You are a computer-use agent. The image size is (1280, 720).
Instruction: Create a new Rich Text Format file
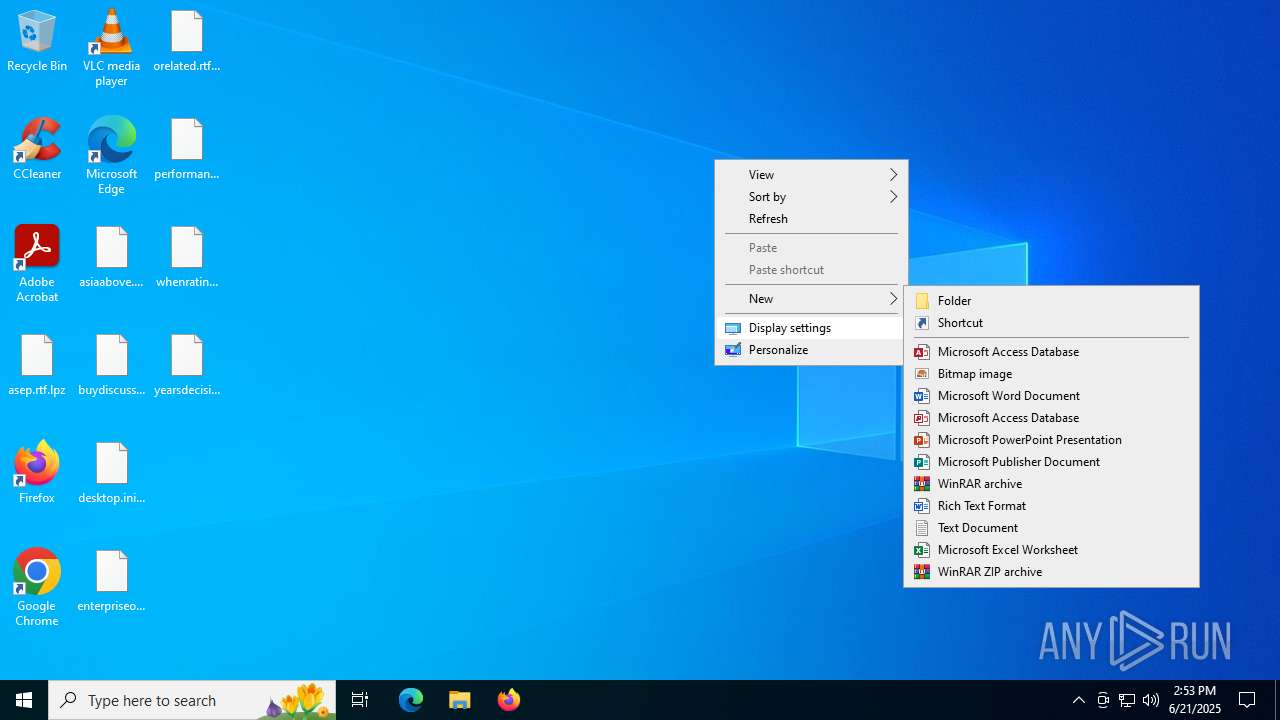[x=1051, y=506]
